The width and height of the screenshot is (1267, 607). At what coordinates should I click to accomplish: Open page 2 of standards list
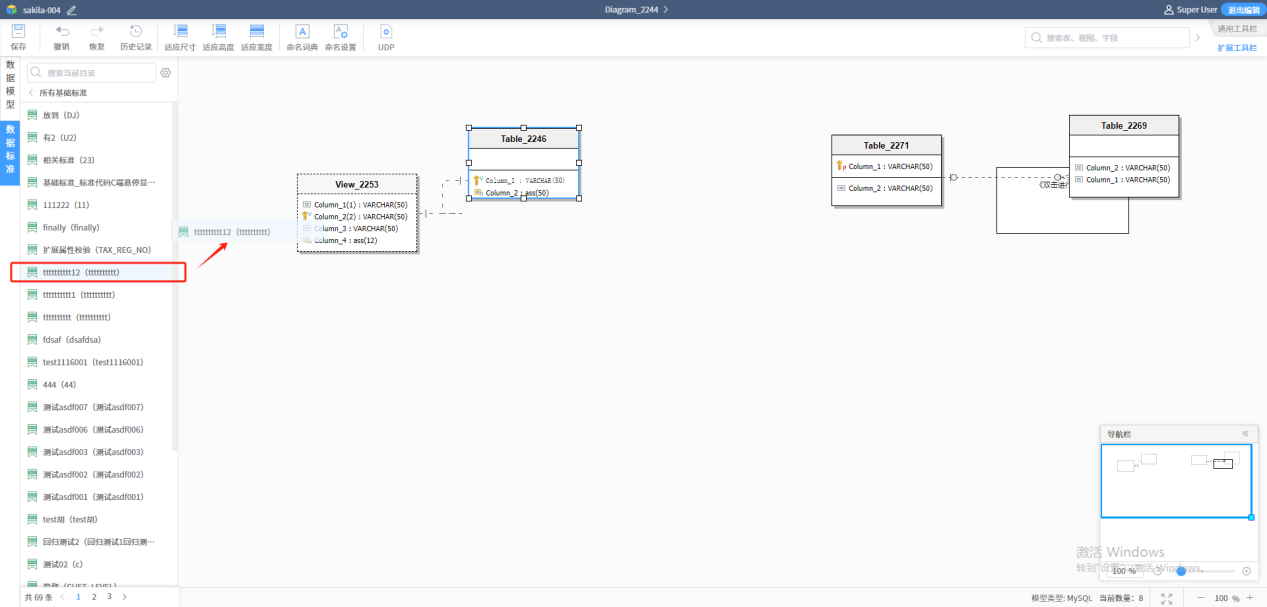point(94,597)
